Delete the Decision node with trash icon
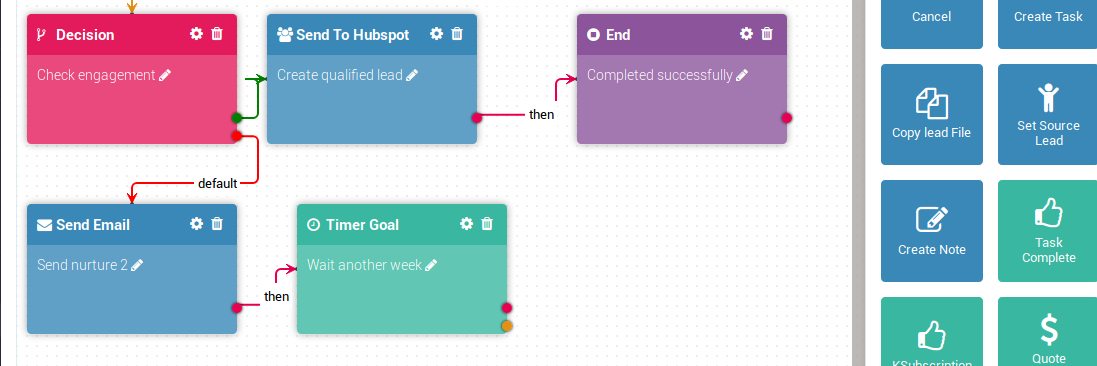The height and width of the screenshot is (366, 1097). pyautogui.click(x=217, y=34)
